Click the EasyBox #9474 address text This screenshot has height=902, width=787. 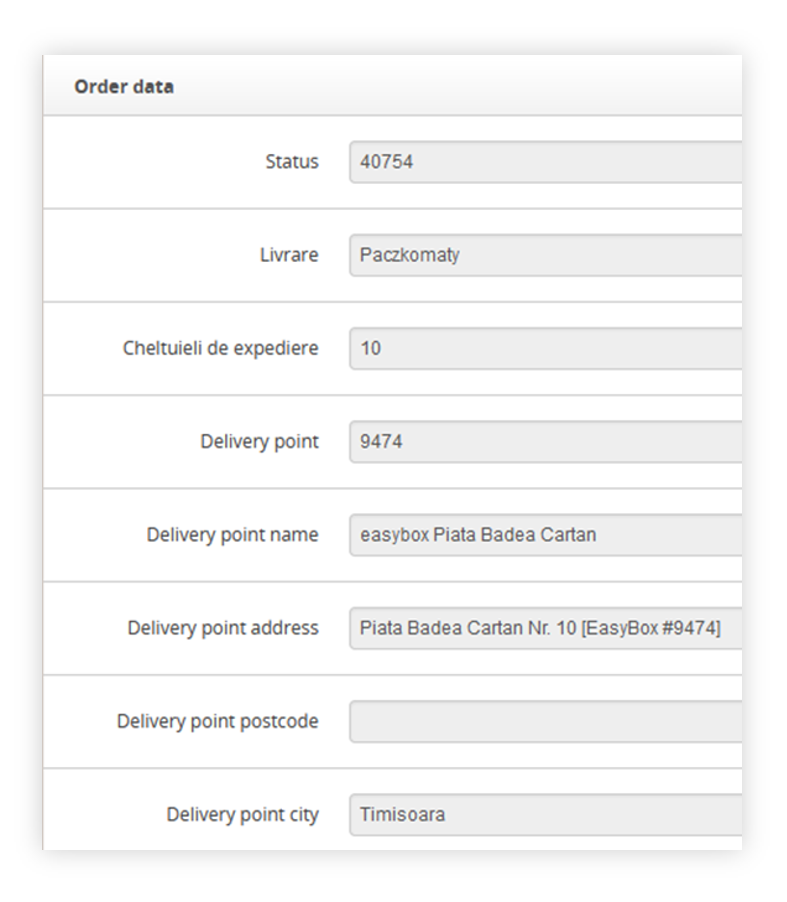(x=651, y=628)
